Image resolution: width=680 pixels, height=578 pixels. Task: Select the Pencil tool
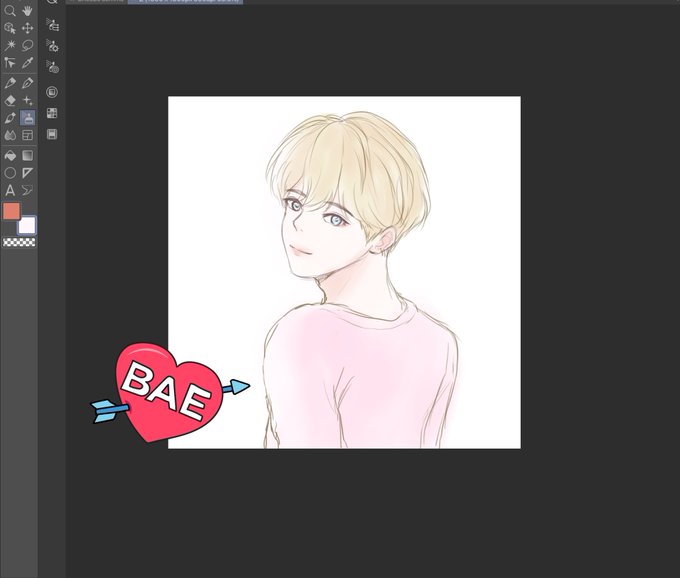point(27,82)
